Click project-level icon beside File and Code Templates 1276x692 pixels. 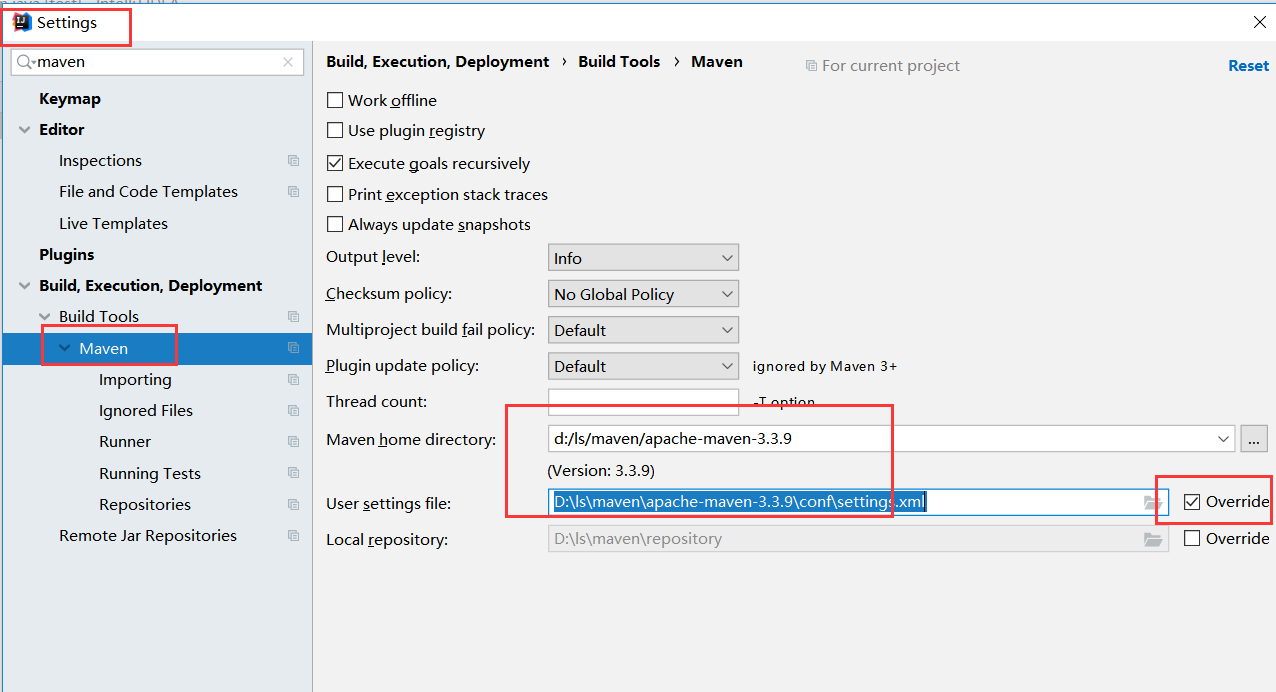293,192
